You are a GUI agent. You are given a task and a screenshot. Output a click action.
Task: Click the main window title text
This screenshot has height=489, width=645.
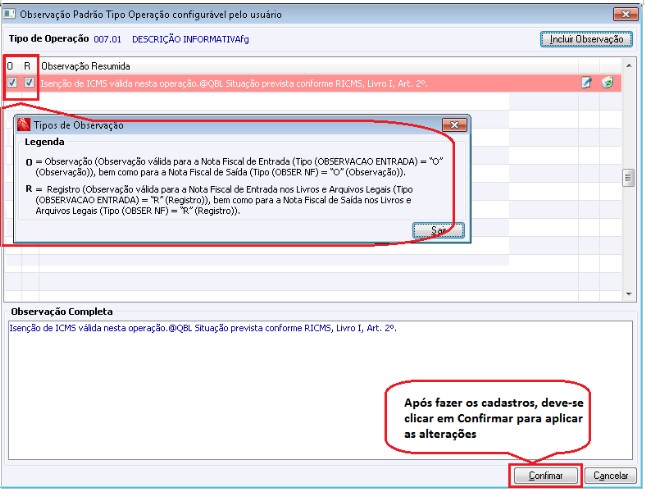(151, 14)
